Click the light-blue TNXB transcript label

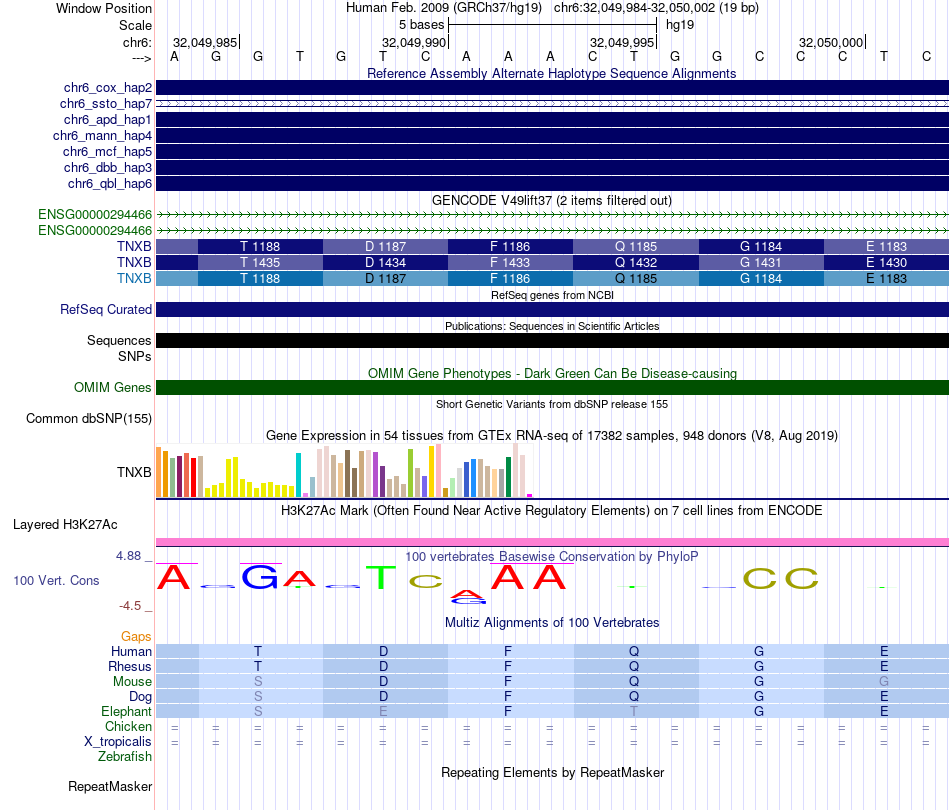coord(134,278)
